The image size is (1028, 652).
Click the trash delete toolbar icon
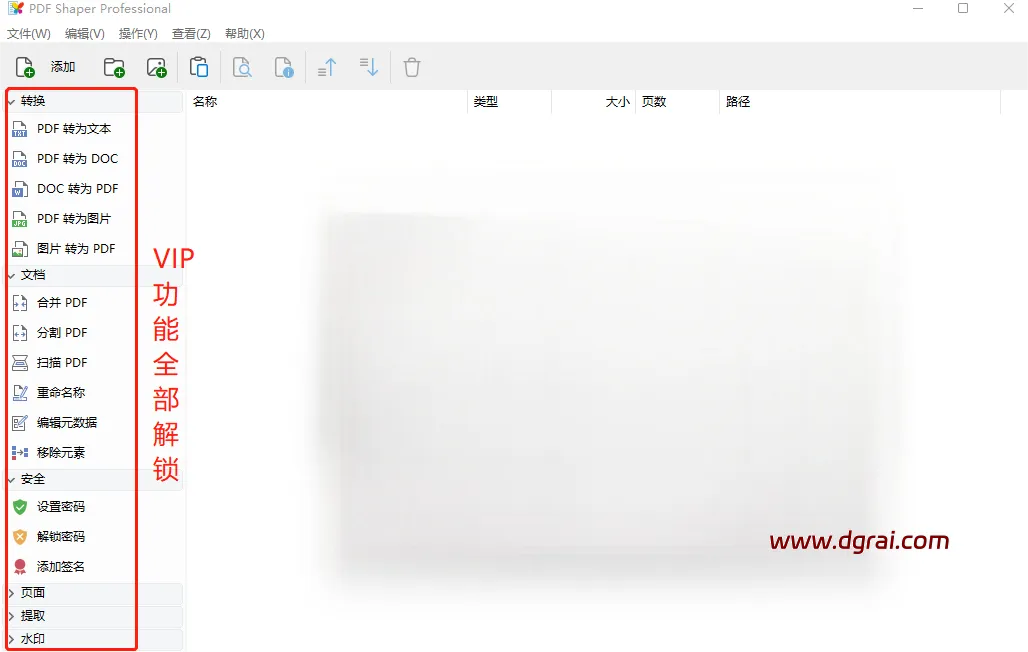pos(412,67)
